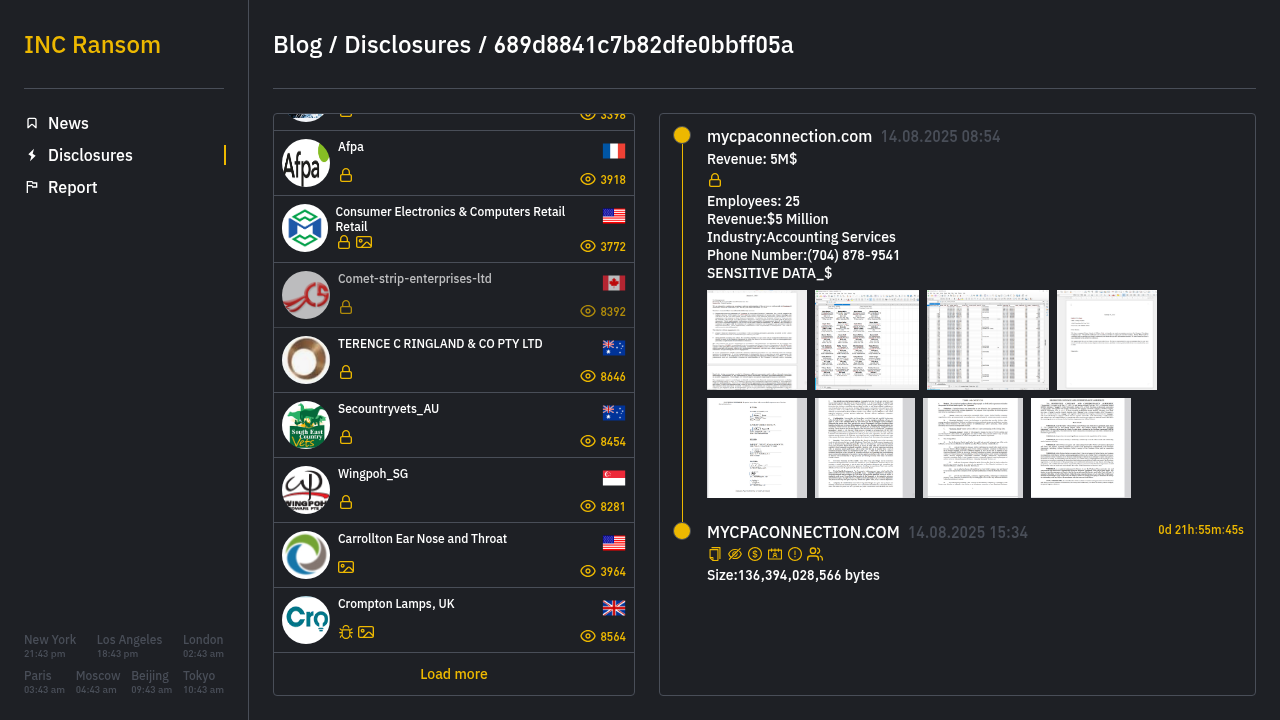Open the second spreadsheet thumbnail in top row
Screen dimensions: 1280x720
point(867,340)
